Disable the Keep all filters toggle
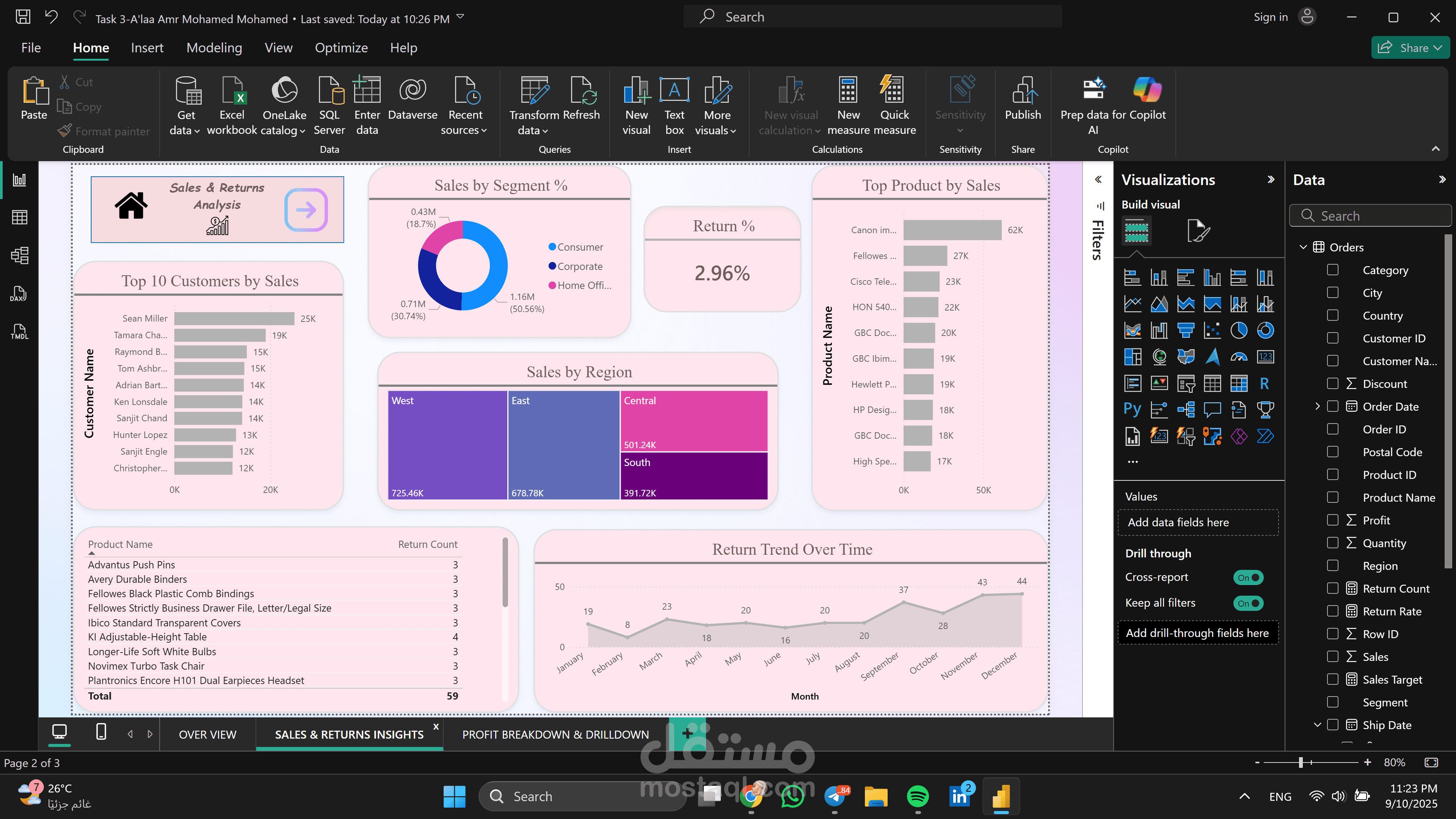The height and width of the screenshot is (819, 1456). pyautogui.click(x=1248, y=603)
